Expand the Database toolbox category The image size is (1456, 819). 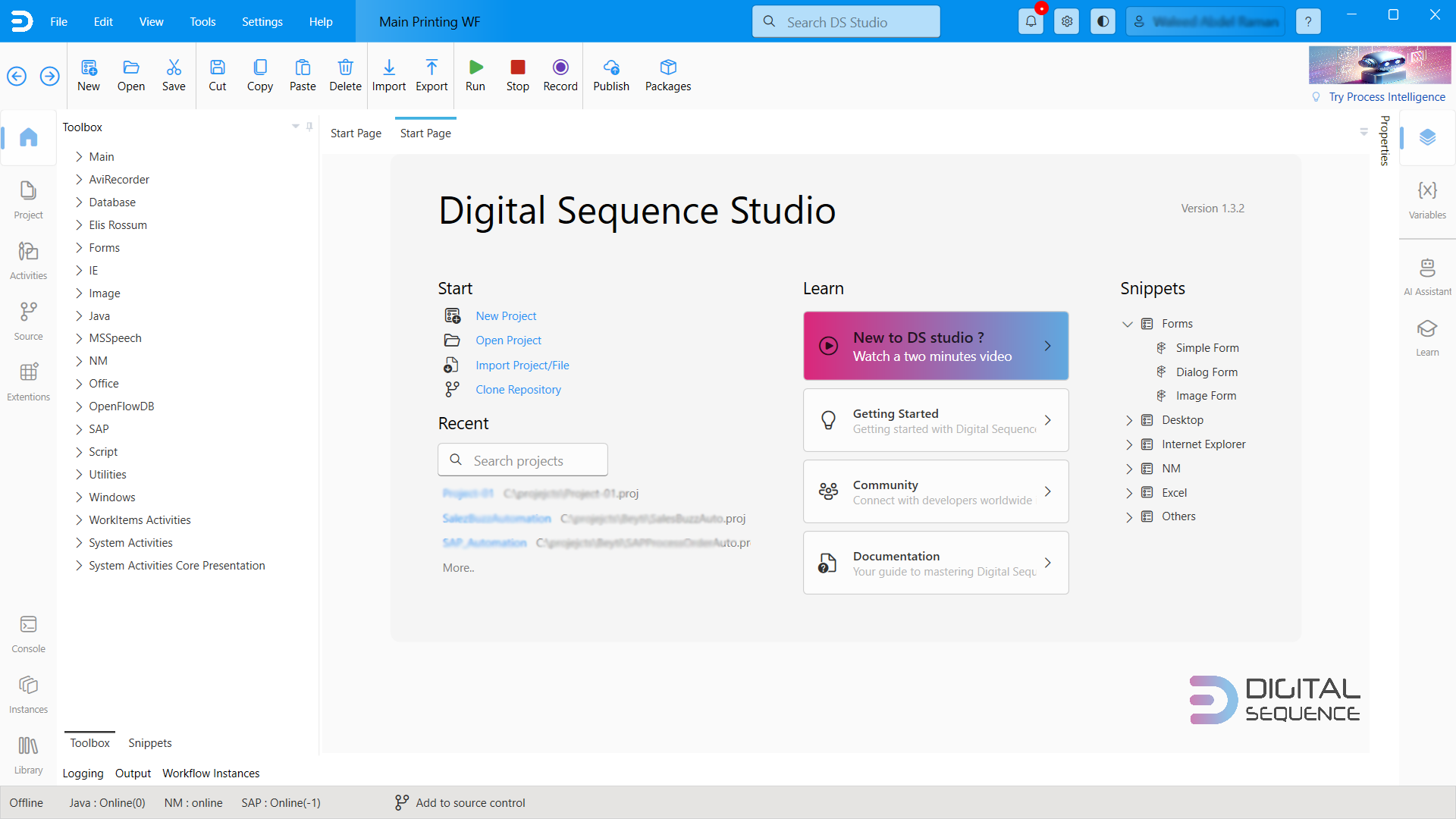pyautogui.click(x=79, y=202)
